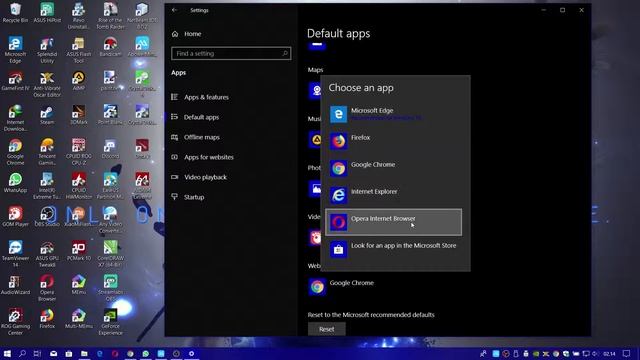This screenshot has width=640, height=360.
Task: Select Discord desktop shortcut
Action: [x=110, y=149]
